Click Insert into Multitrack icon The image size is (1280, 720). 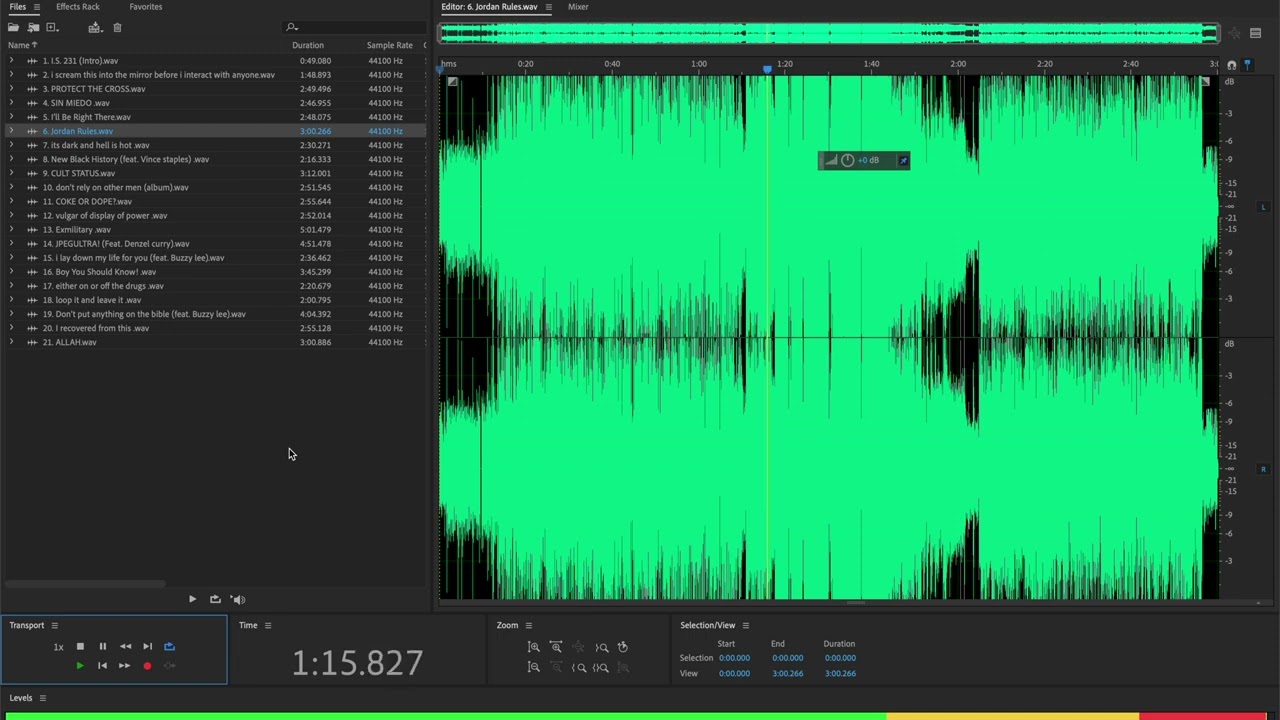click(94, 28)
